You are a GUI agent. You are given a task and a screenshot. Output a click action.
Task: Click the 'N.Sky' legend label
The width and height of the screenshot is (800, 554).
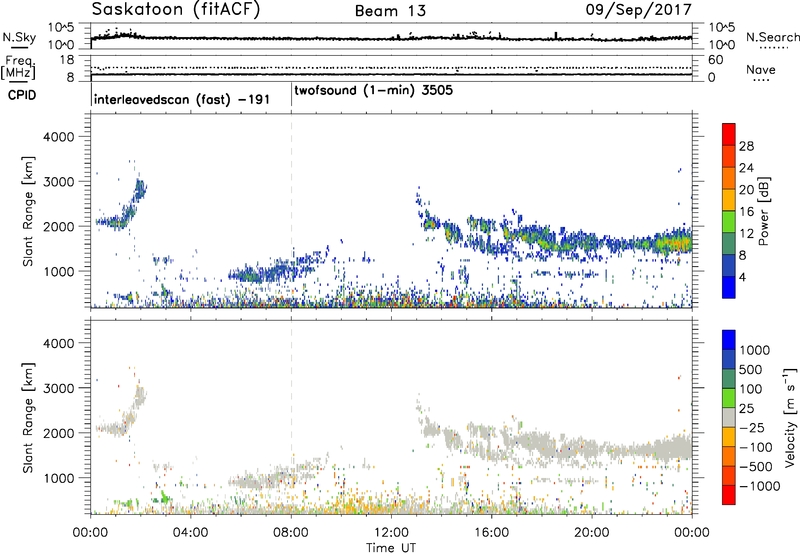tap(19, 37)
